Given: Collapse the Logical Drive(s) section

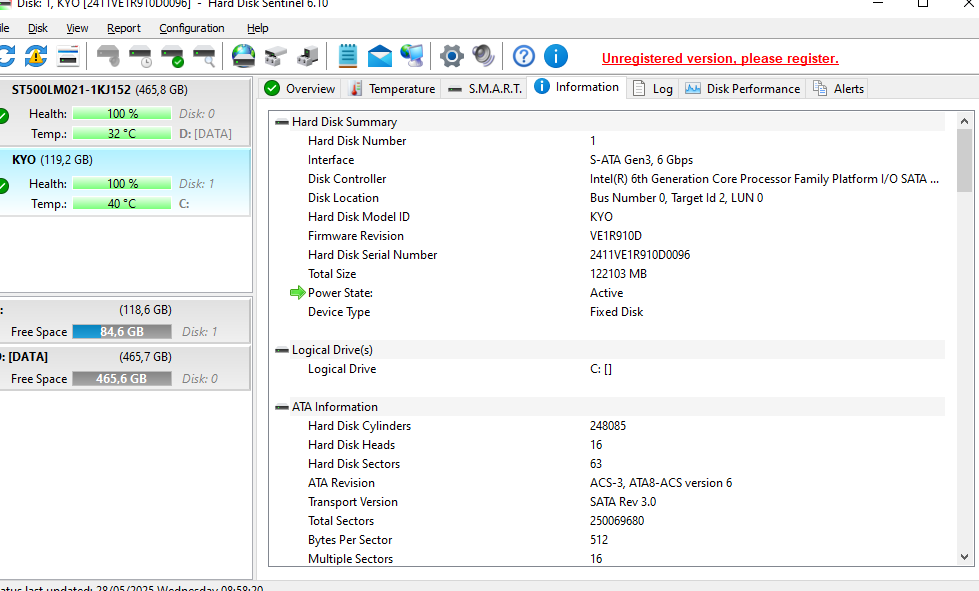Looking at the screenshot, I should pyautogui.click(x=281, y=349).
